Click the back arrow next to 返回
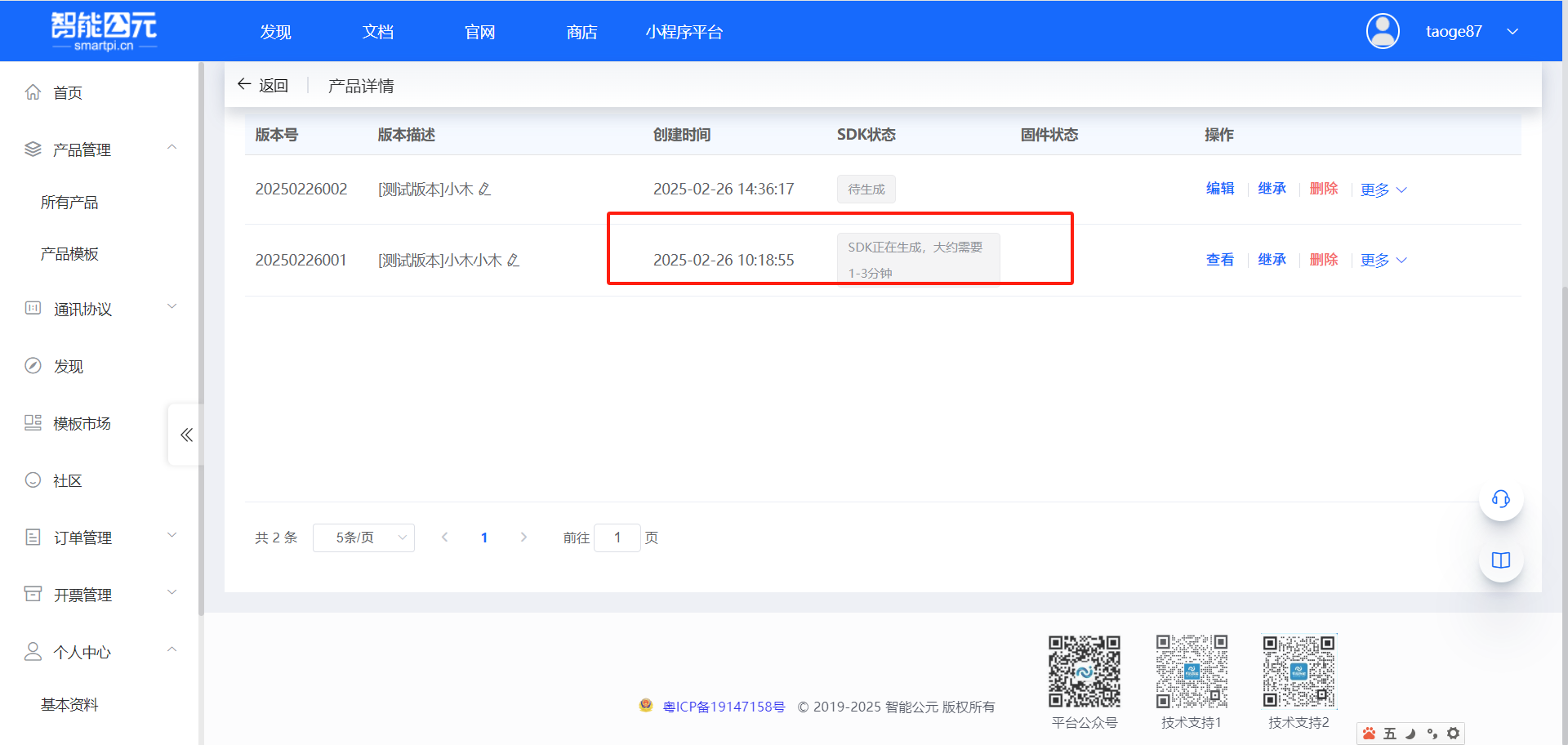 coord(244,84)
